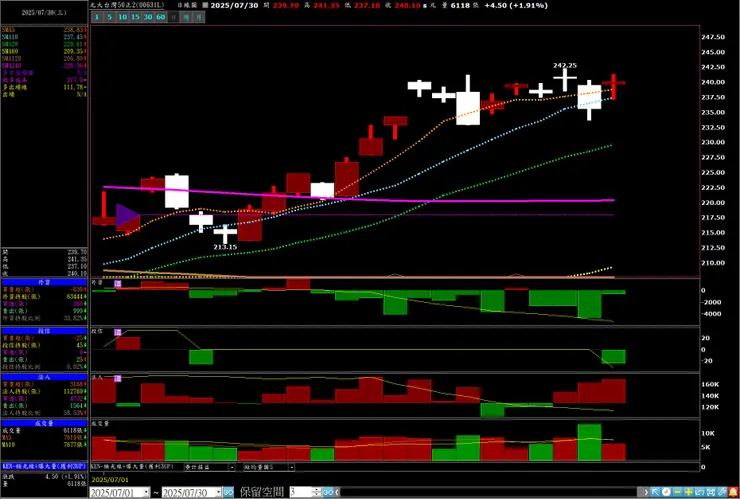Click the plus zoom-in icon
Viewport: 740px width, 499px height.
(x=689, y=492)
